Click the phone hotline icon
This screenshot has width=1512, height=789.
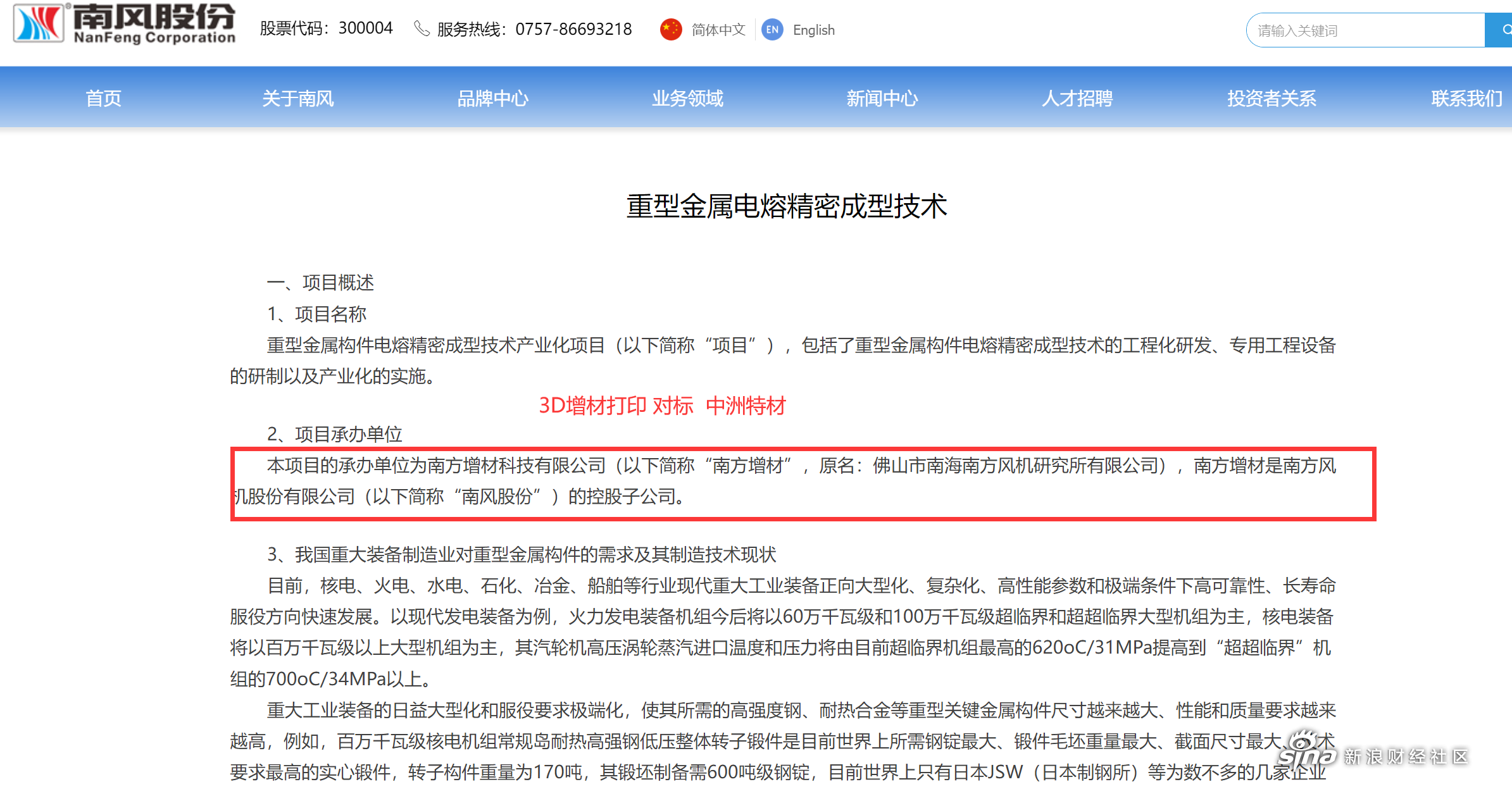(422, 28)
